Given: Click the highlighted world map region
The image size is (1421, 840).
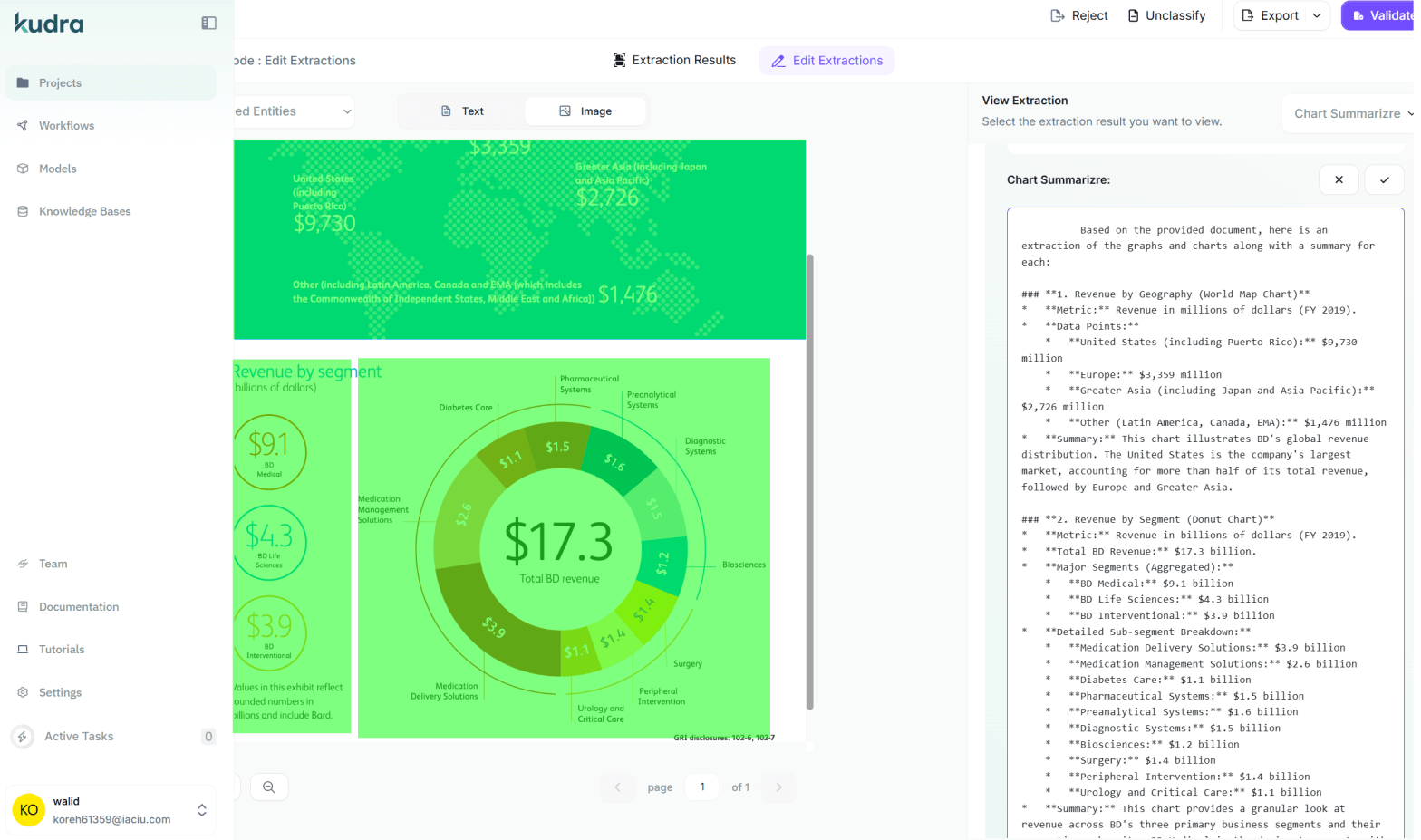Looking at the screenshot, I should 519,239.
